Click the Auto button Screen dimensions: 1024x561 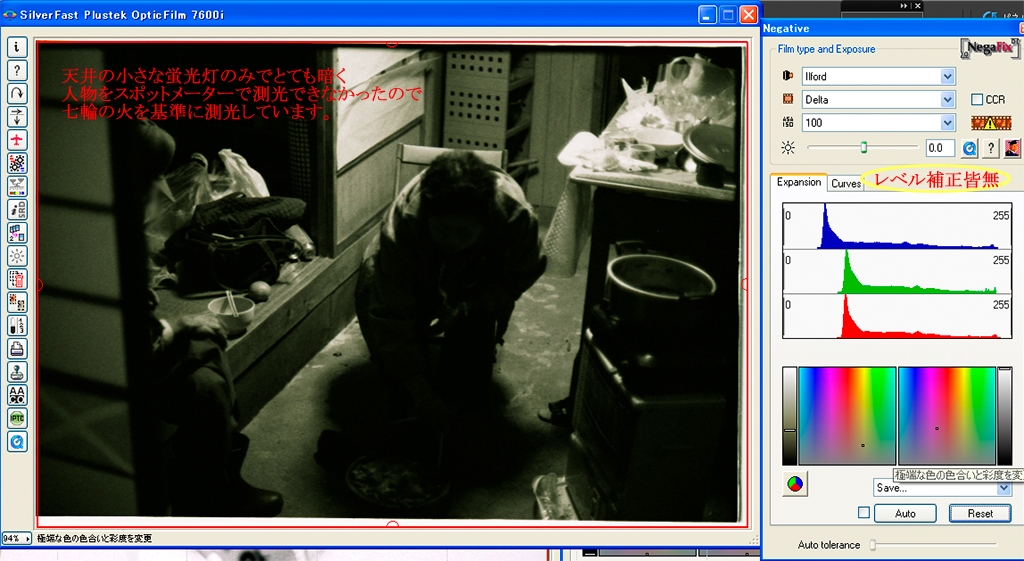pos(905,513)
